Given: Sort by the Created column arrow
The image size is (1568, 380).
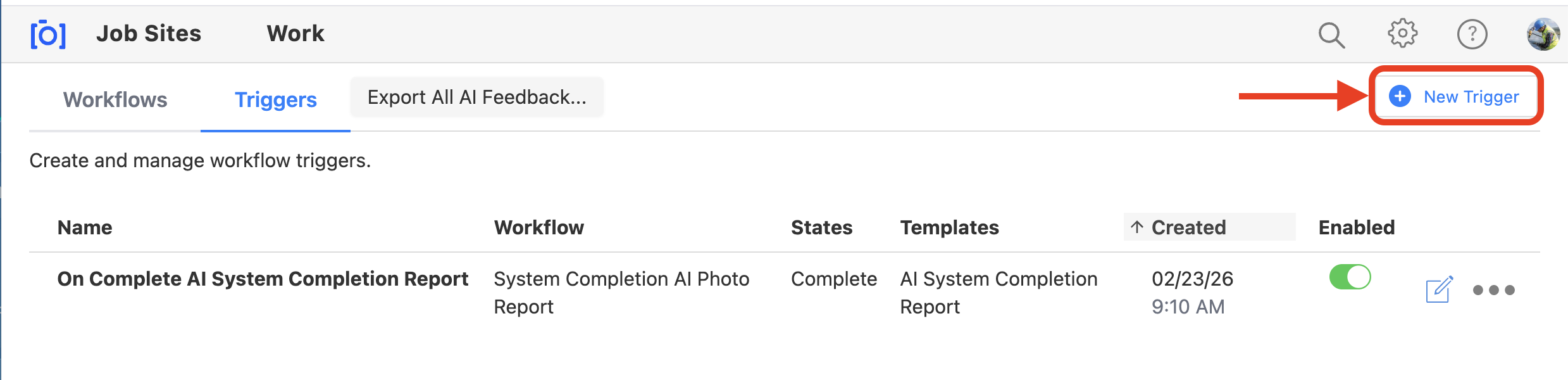Looking at the screenshot, I should [1137, 227].
